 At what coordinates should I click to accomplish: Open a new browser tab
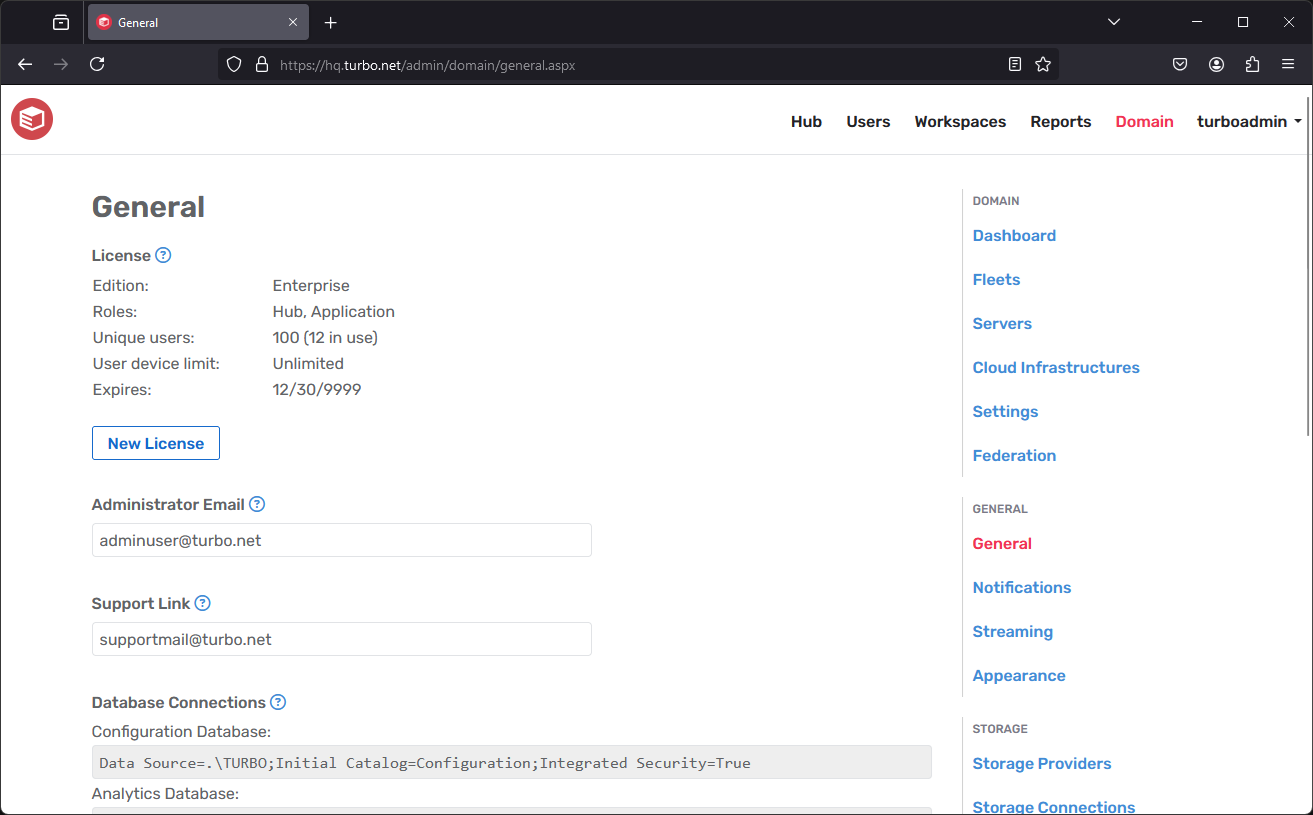[x=330, y=21]
